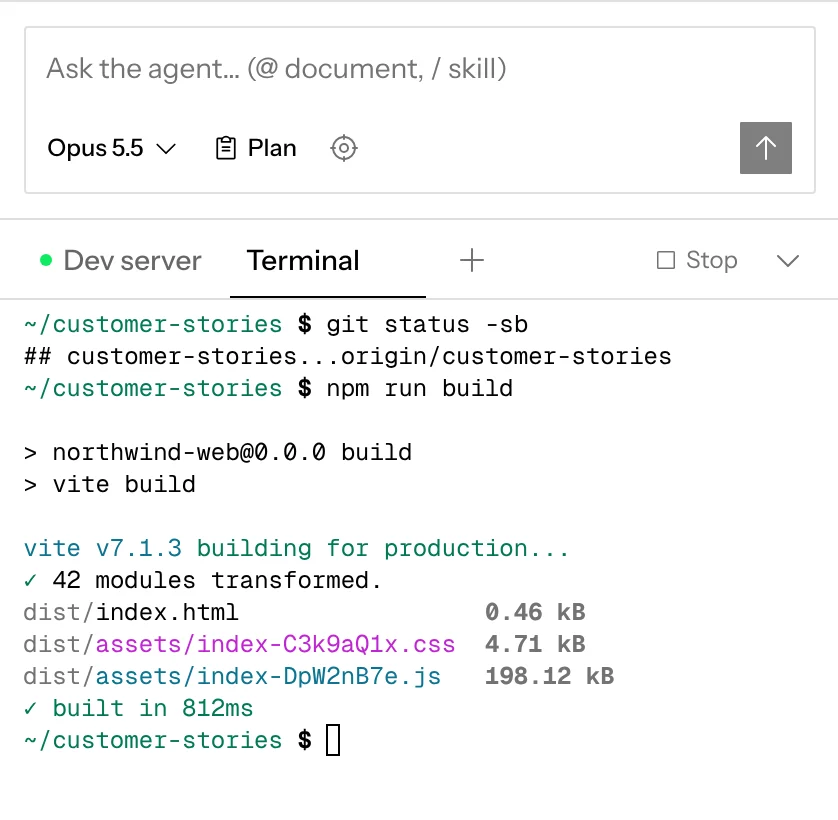Open the Opus 5.5 model dropdown
This screenshot has height=820, width=838.
pyautogui.click(x=112, y=148)
